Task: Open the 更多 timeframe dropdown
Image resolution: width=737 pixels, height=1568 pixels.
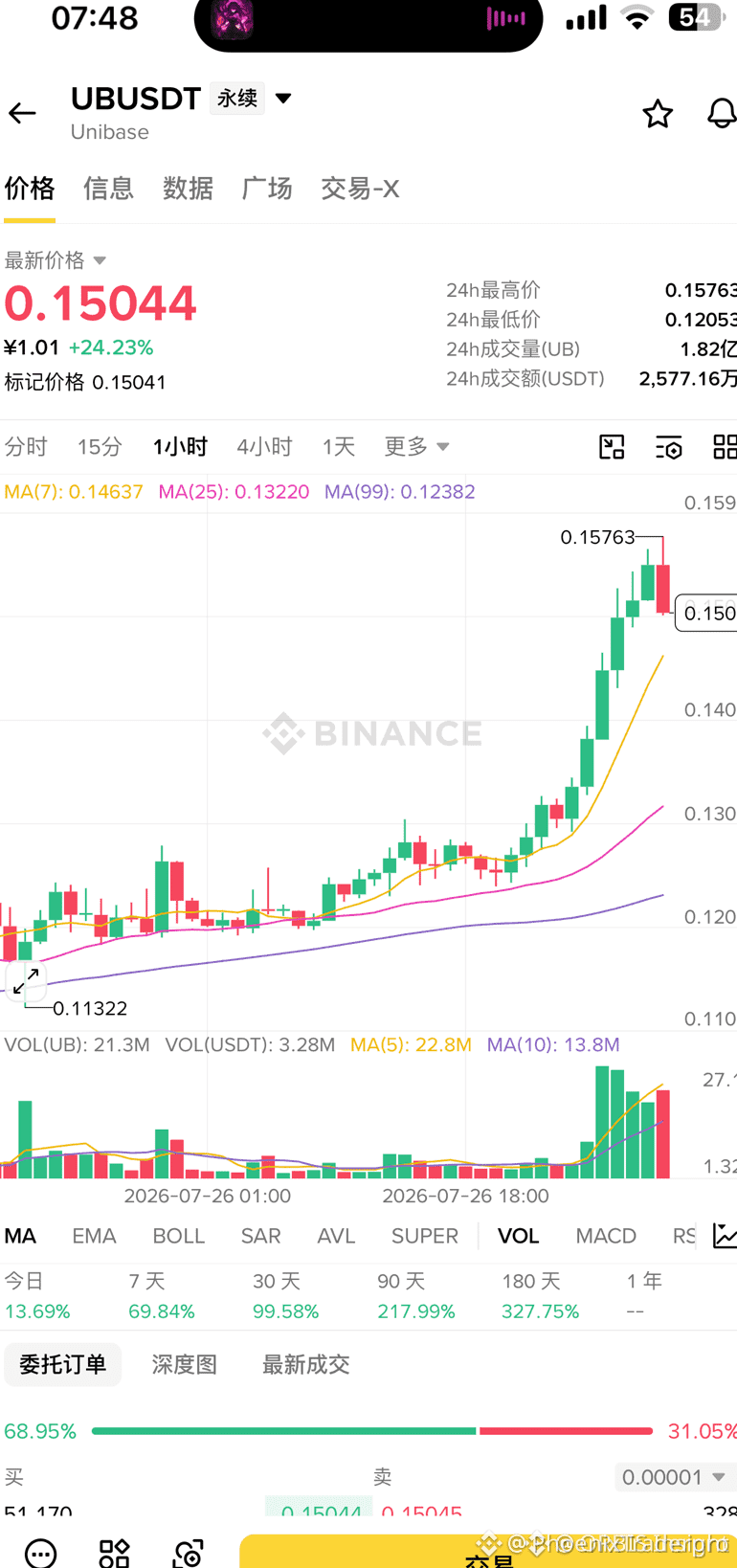Action: [416, 446]
